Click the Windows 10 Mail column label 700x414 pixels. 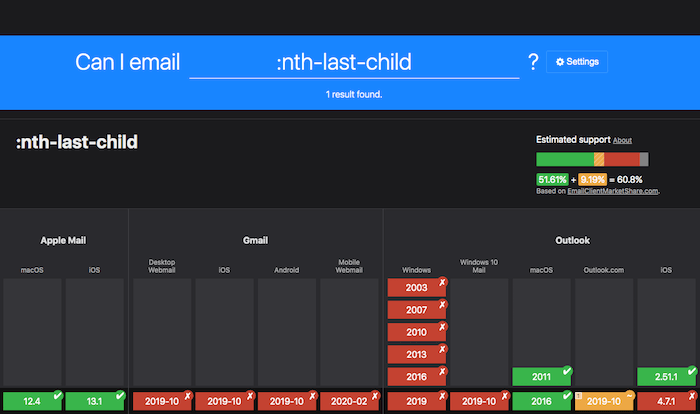click(479, 266)
